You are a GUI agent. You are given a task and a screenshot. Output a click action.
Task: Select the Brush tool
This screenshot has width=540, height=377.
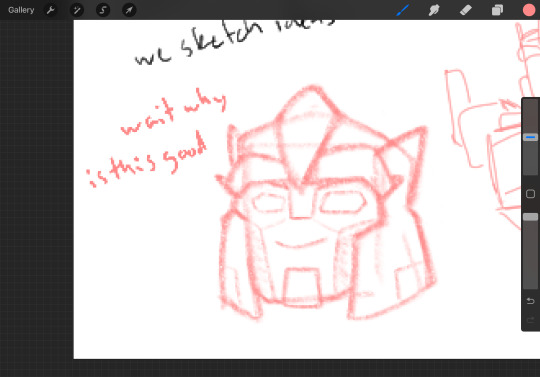403,10
